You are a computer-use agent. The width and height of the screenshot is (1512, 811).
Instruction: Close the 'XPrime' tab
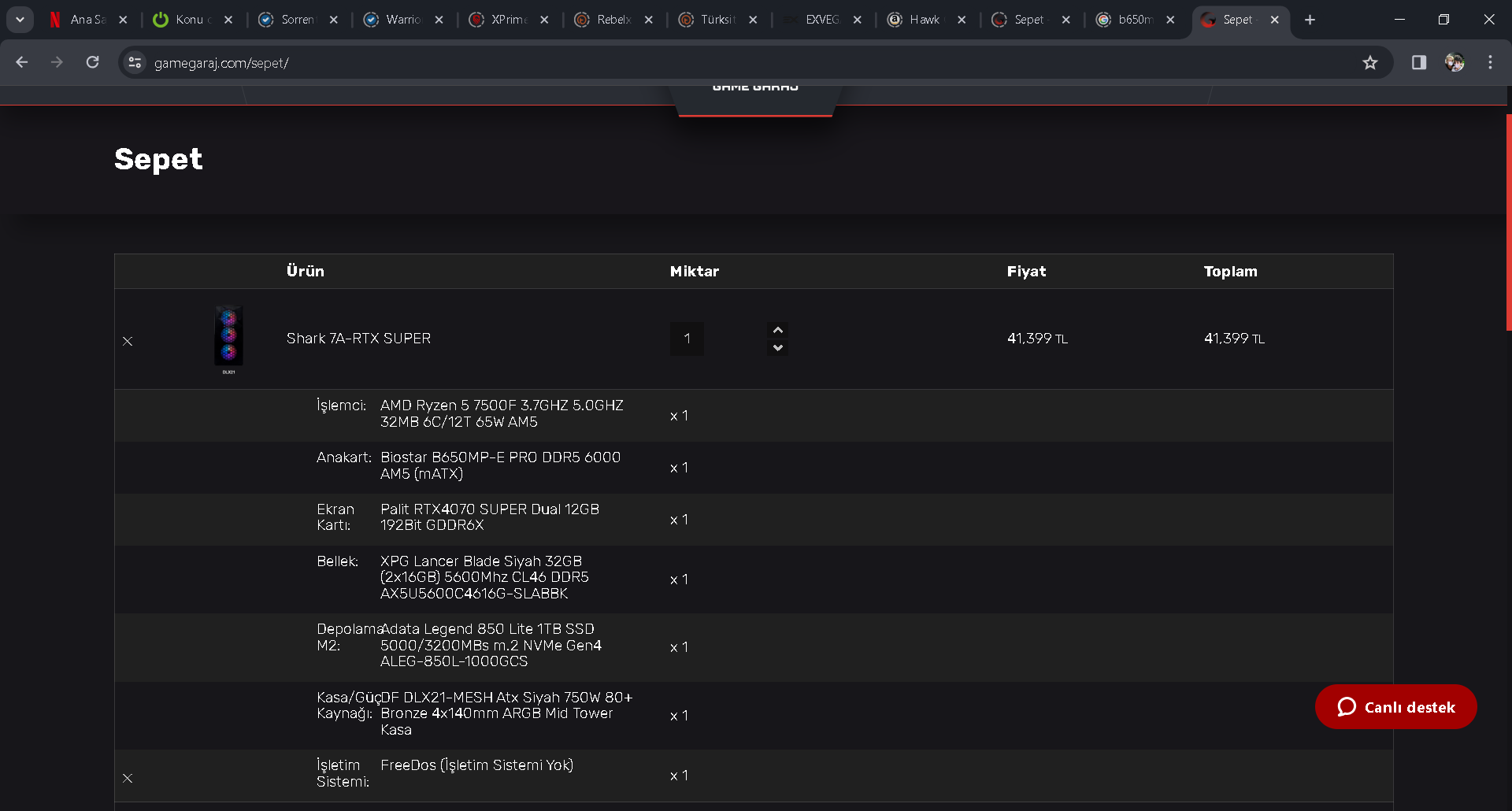(x=544, y=20)
